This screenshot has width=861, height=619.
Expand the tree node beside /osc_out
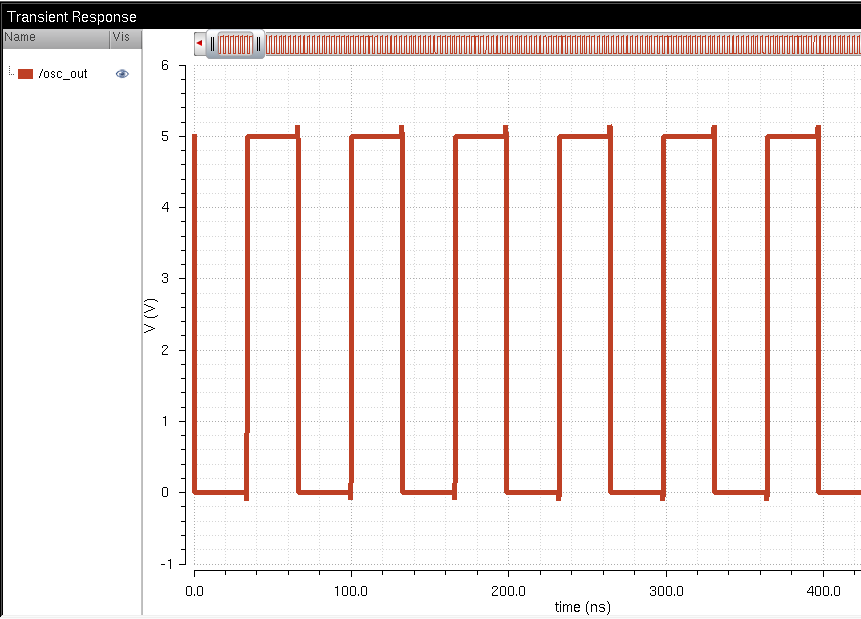pyautogui.click(x=11, y=71)
